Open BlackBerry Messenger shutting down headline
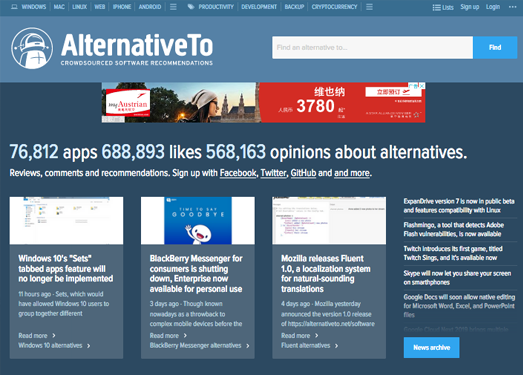This screenshot has height=375, width=523. pyautogui.click(x=196, y=274)
